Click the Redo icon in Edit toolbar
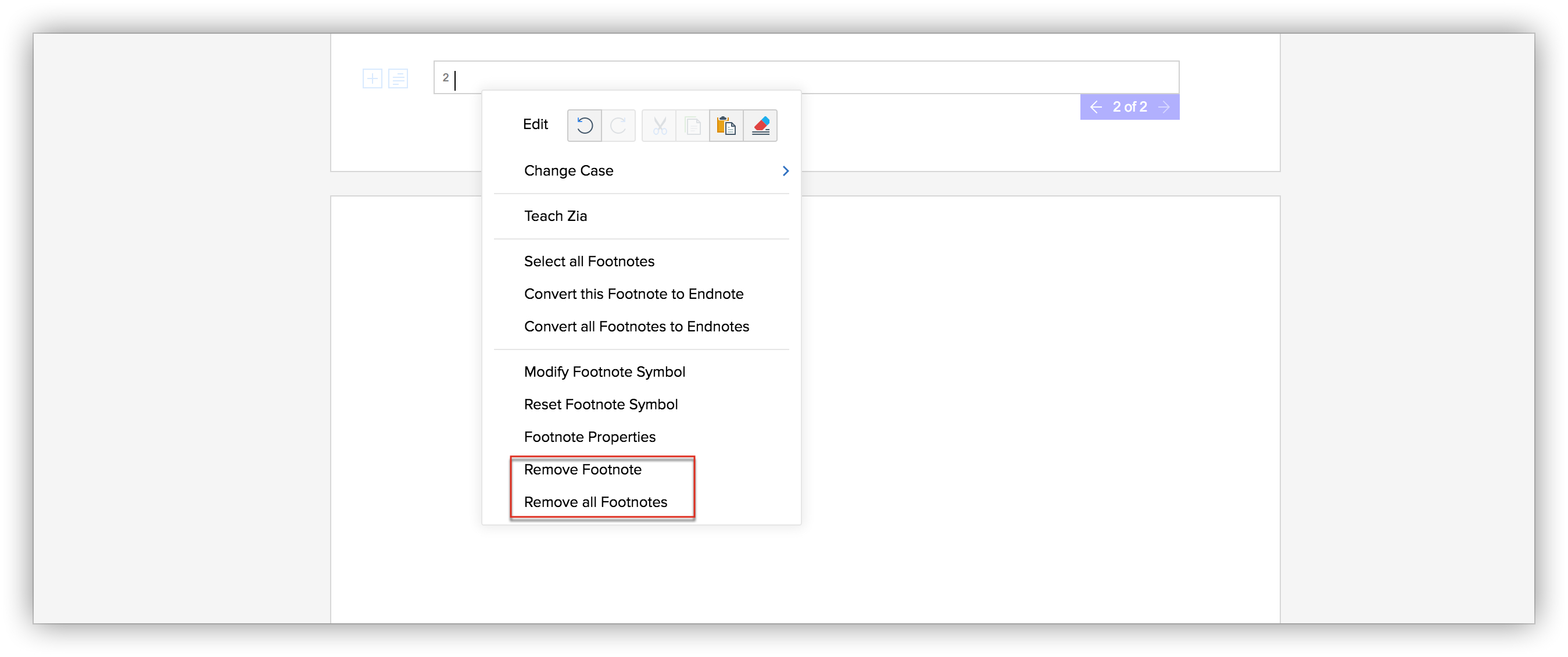1568x657 pixels. [618, 125]
